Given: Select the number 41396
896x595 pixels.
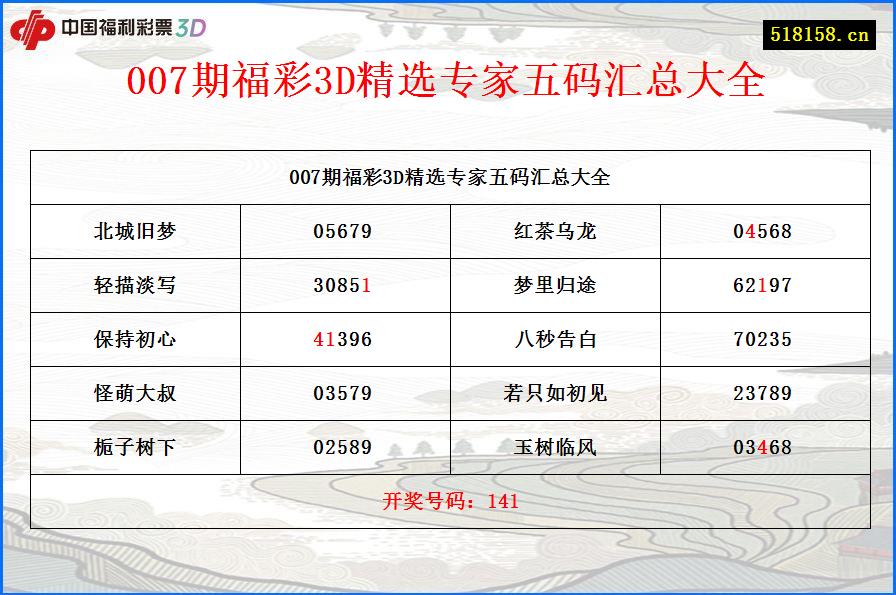Looking at the screenshot, I should (x=343, y=340).
